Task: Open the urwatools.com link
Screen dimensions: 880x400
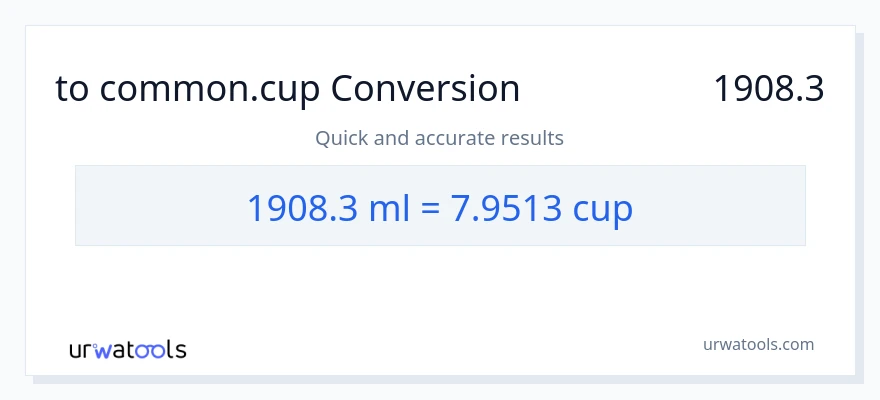Action: (758, 344)
